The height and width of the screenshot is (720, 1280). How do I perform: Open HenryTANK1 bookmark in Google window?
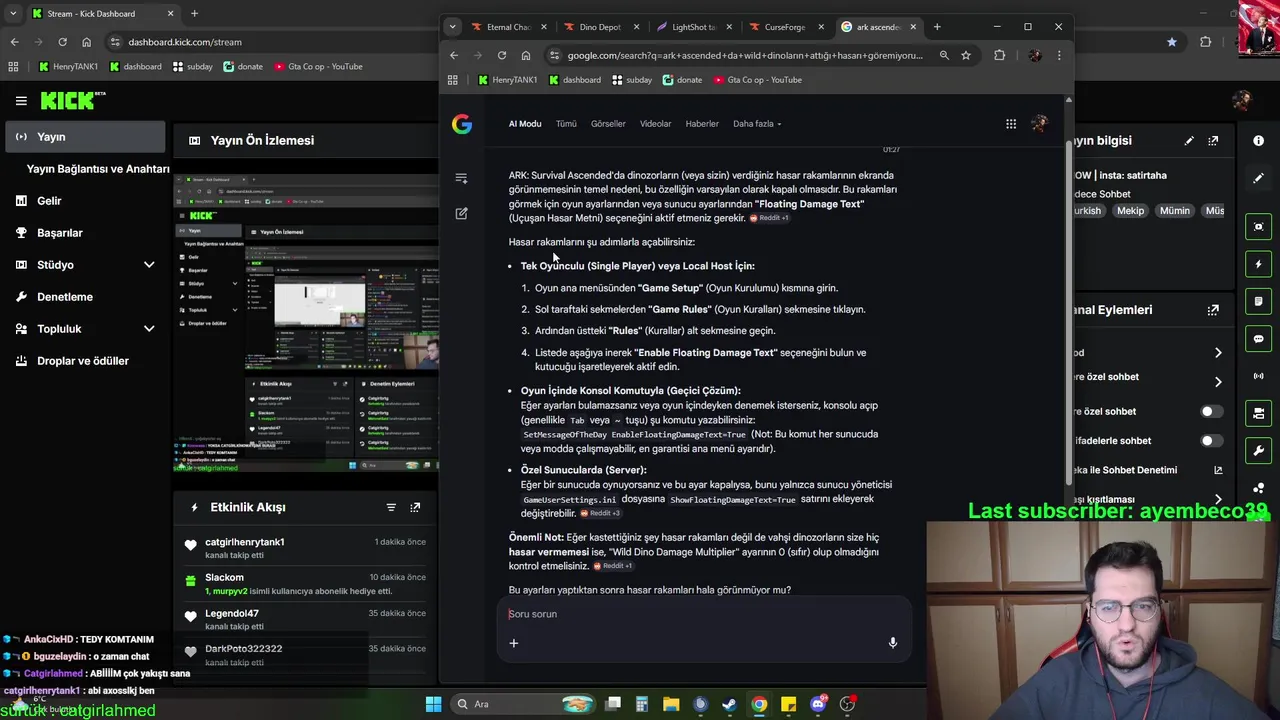507,80
